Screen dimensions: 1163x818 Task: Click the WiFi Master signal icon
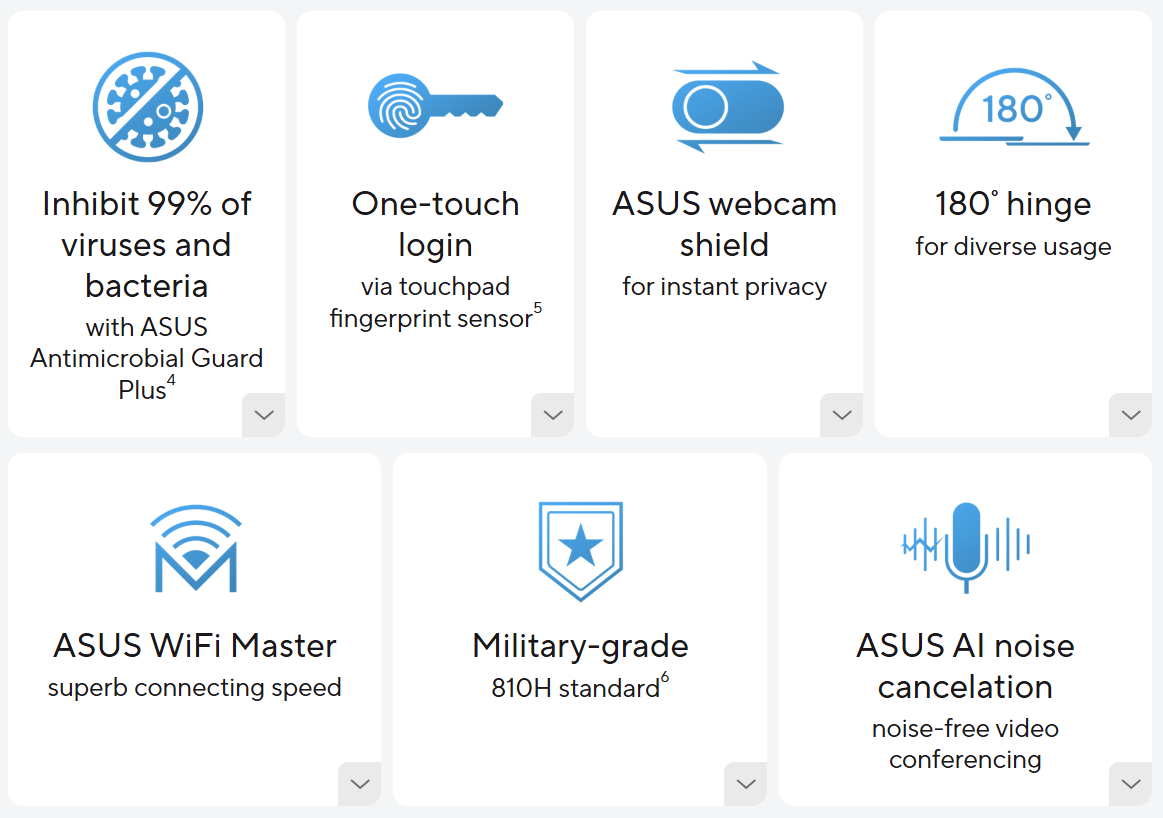pos(196,548)
